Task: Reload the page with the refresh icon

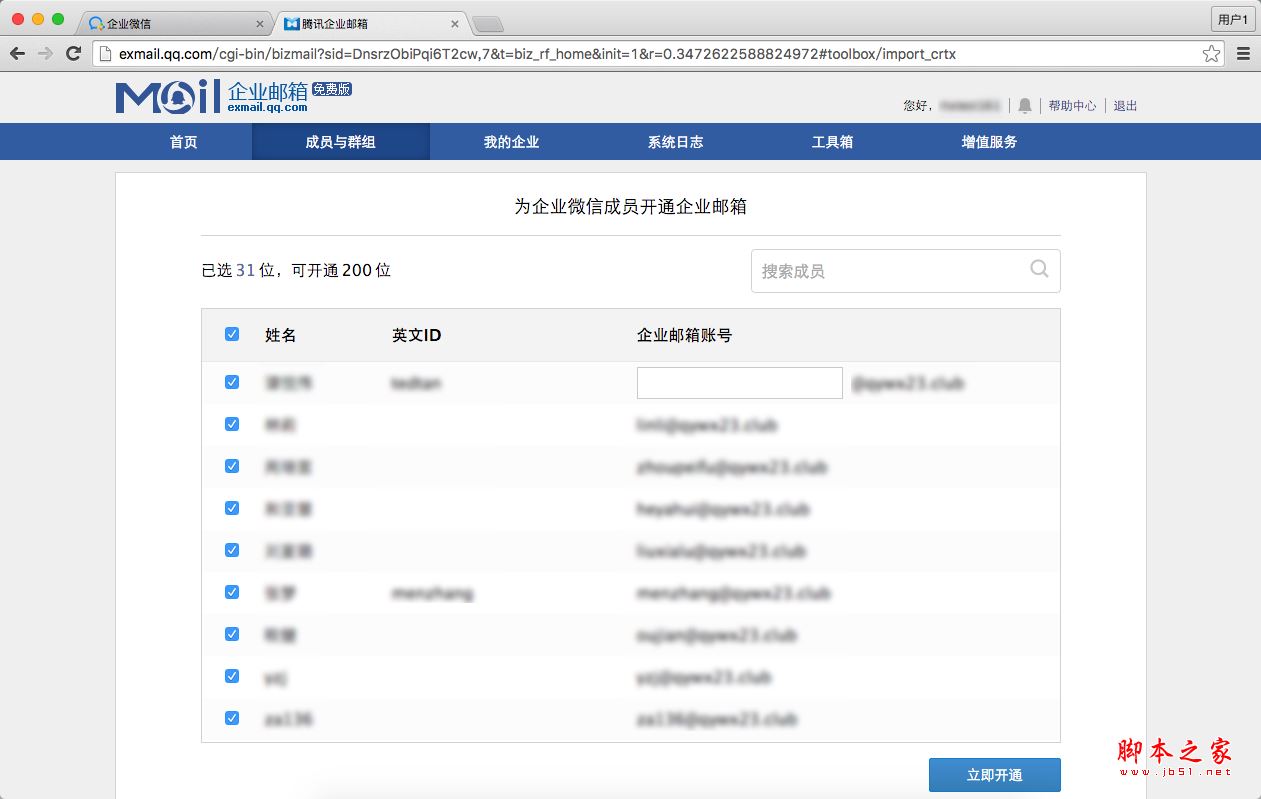Action: tap(73, 55)
